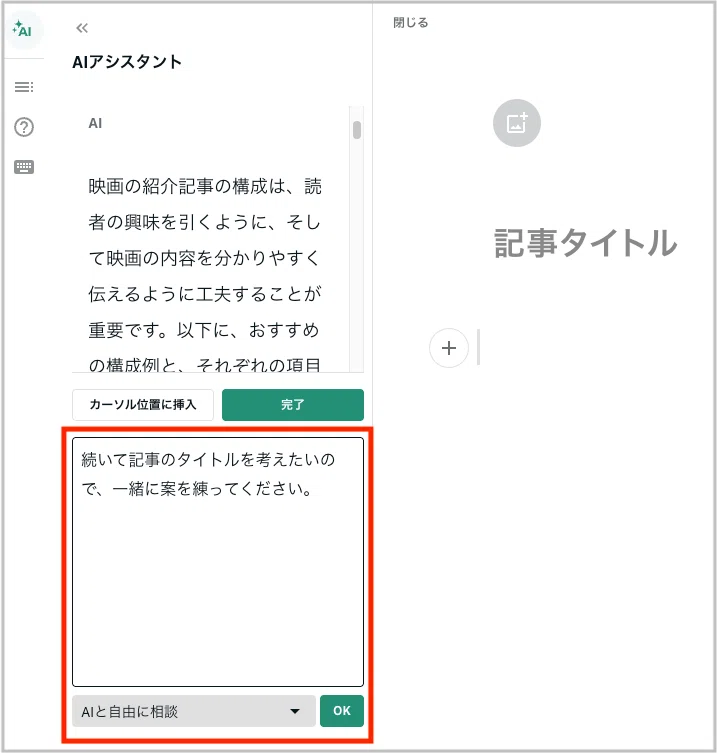The image size is (717, 753).
Task: Open the AI assistant sparkle icon
Action: click(x=23, y=29)
